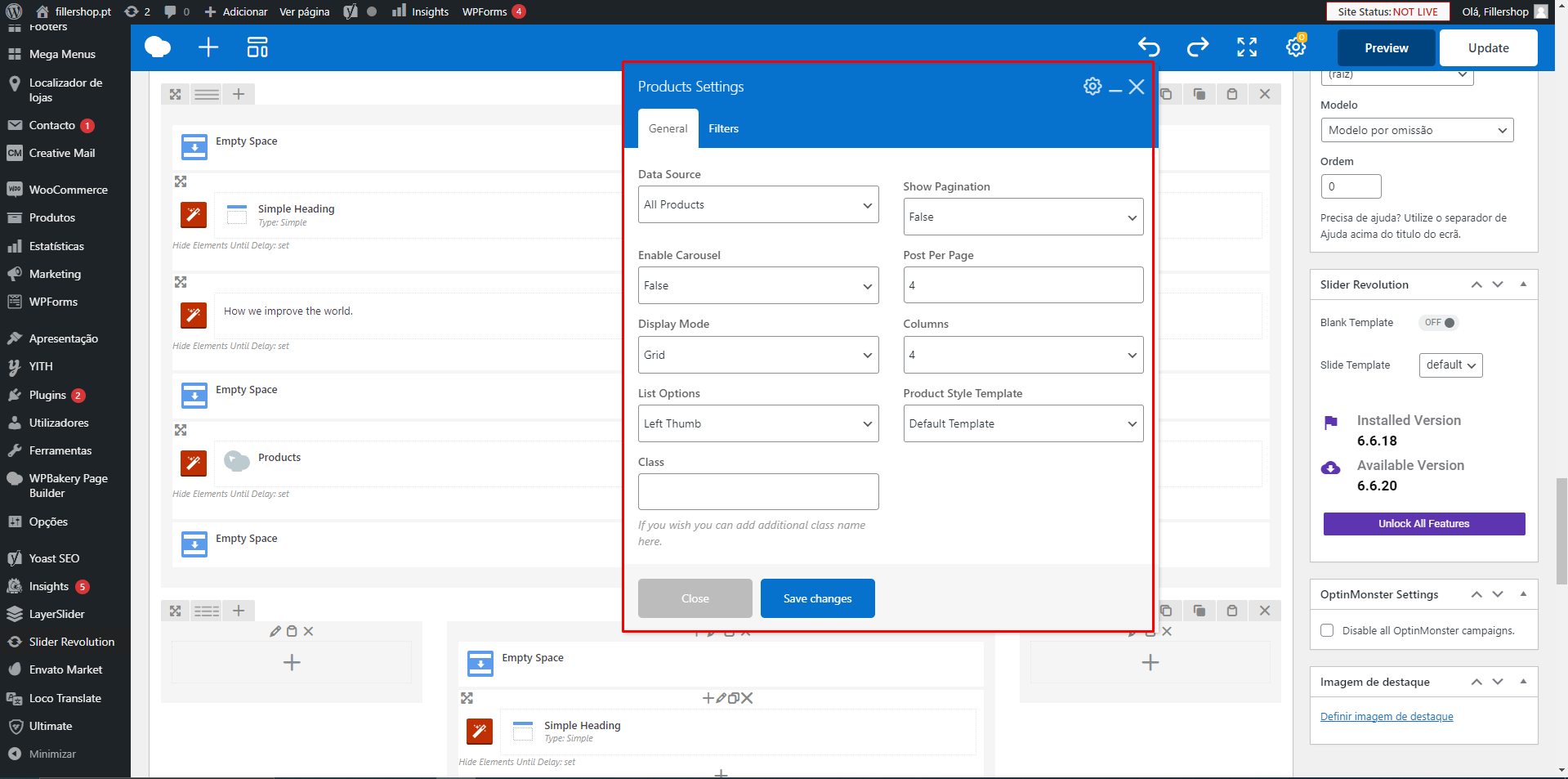Screen dimensions: 1568x779
Task: Open the Product Style Template dropdown
Action: [1023, 423]
